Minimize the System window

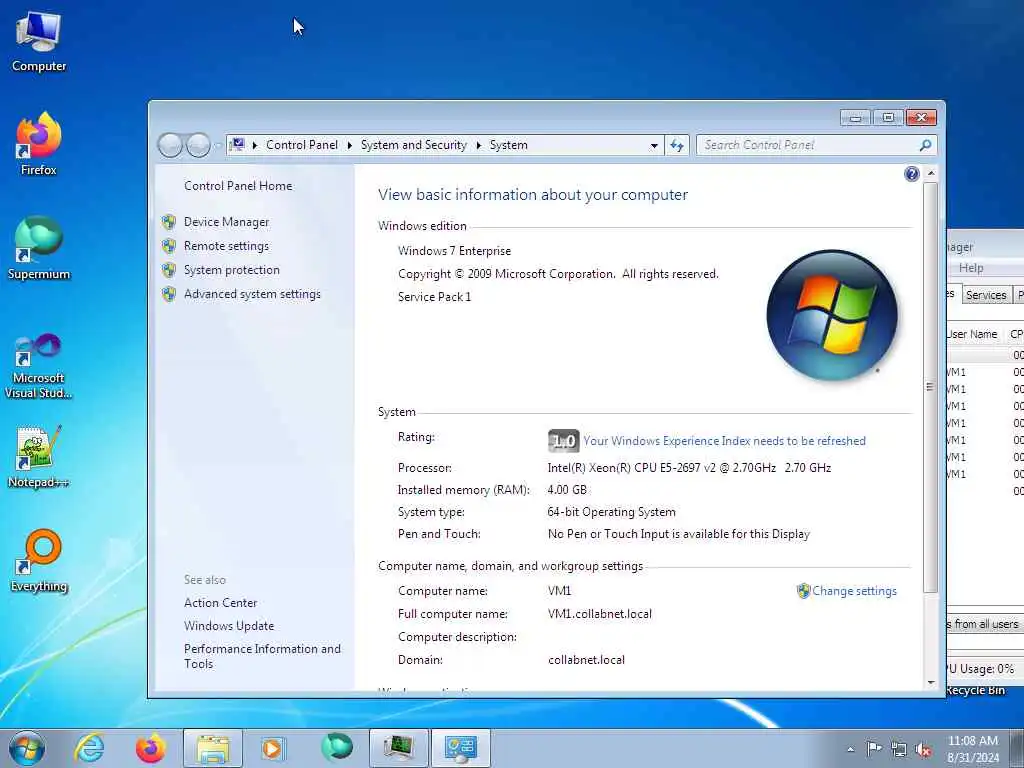[x=856, y=118]
